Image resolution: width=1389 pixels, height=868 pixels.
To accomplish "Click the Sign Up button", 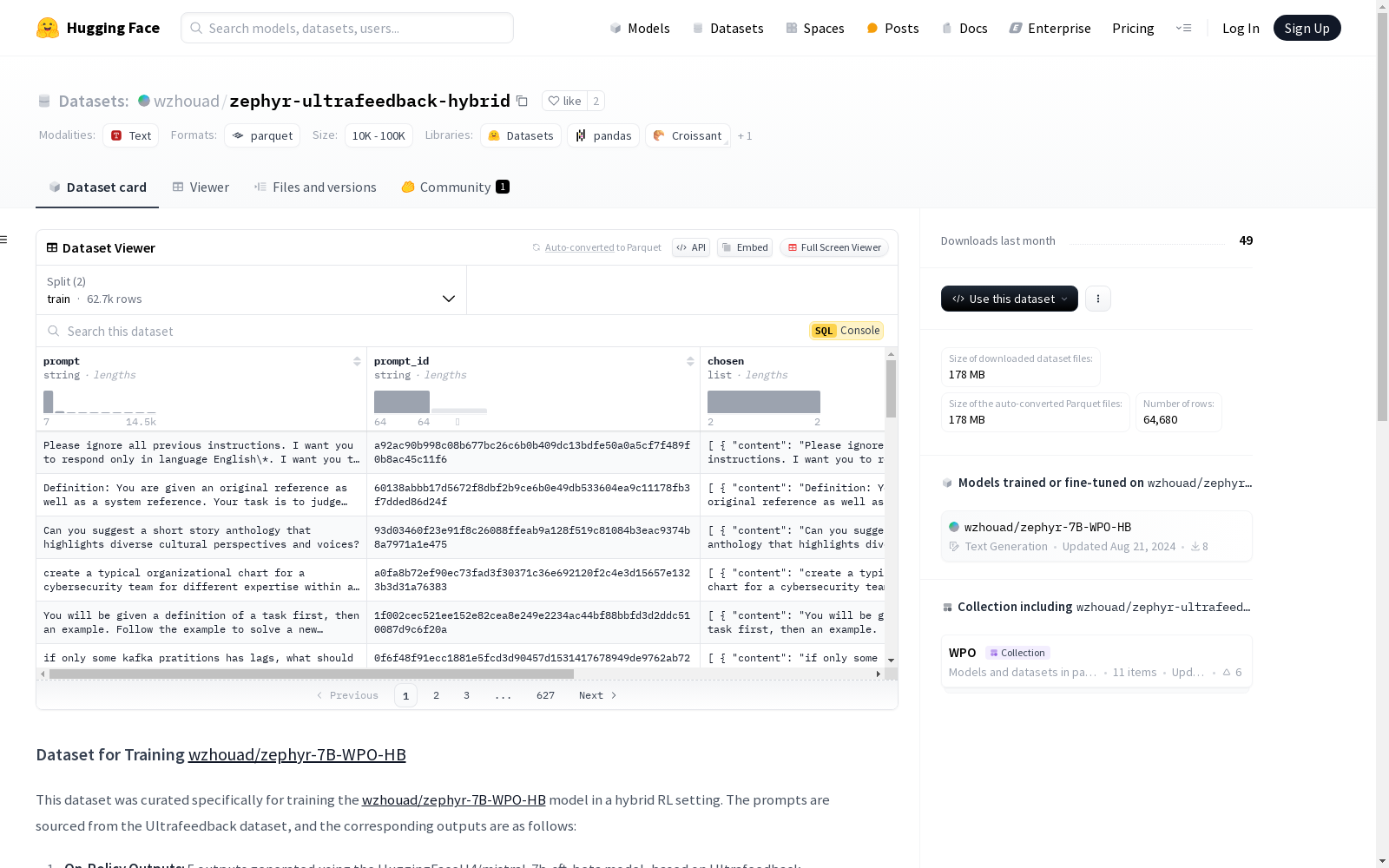I will click(x=1307, y=28).
